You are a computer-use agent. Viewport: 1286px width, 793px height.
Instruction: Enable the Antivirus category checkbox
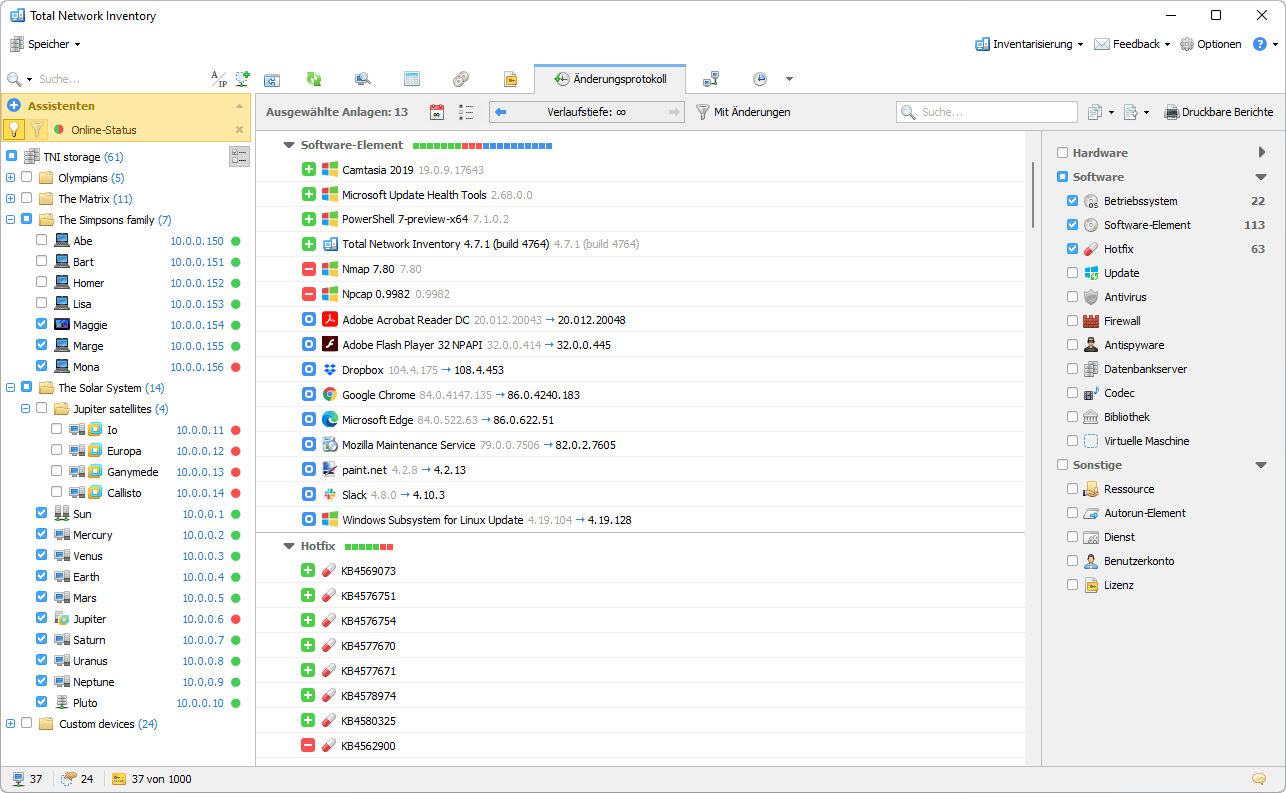(1073, 297)
